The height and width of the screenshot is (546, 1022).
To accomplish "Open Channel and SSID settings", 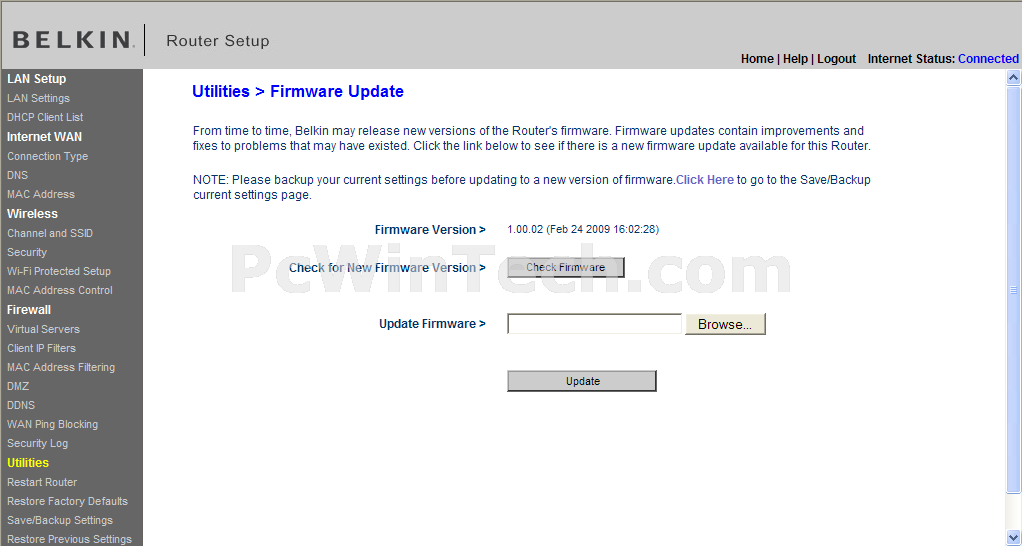I will 50,233.
